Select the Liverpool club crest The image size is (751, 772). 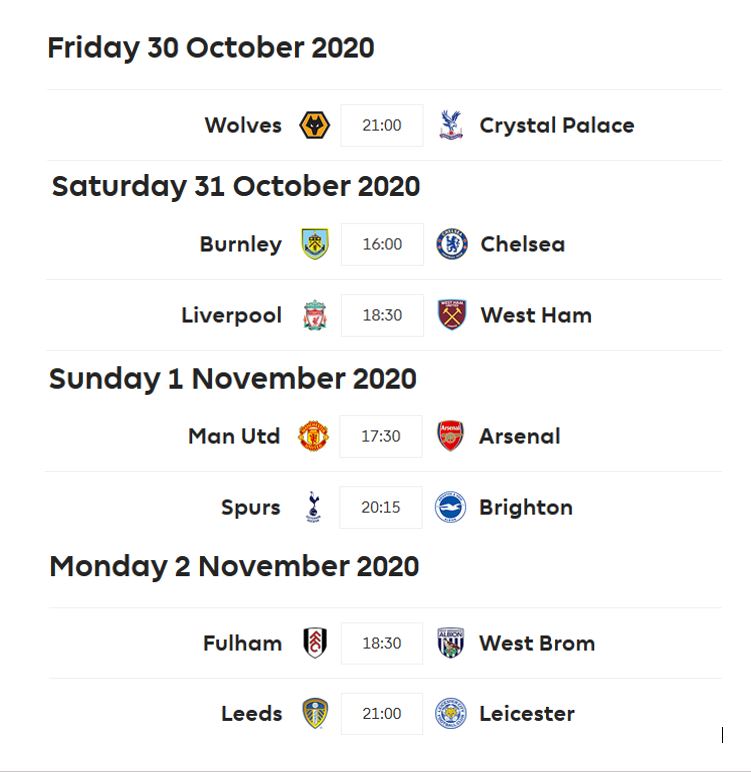[315, 315]
